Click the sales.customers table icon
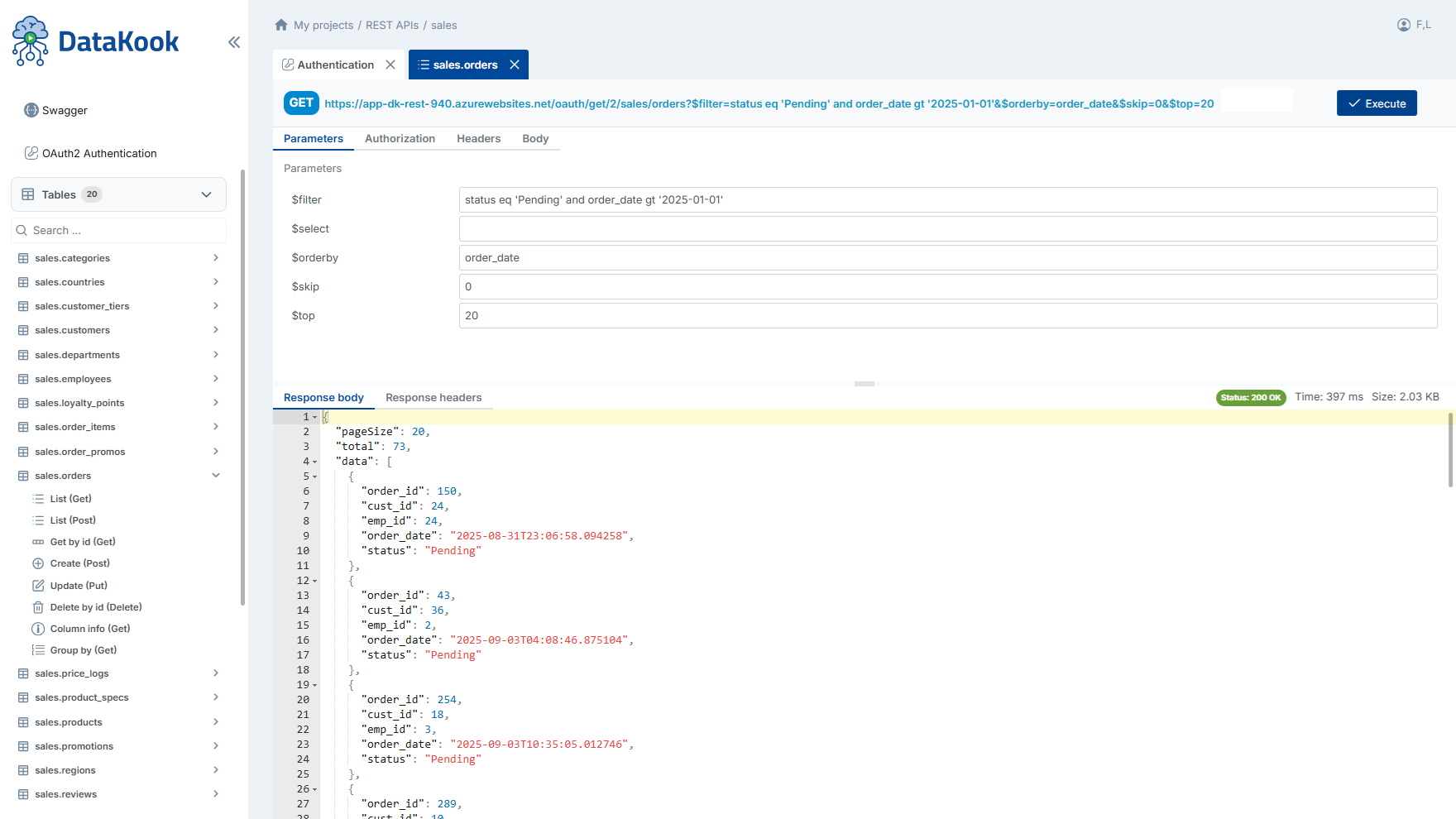Image resolution: width=1456 pixels, height=819 pixels. coord(23,330)
